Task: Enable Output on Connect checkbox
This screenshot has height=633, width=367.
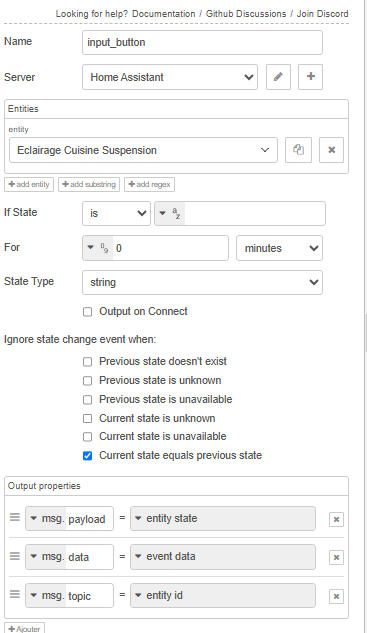Action: click(x=88, y=312)
